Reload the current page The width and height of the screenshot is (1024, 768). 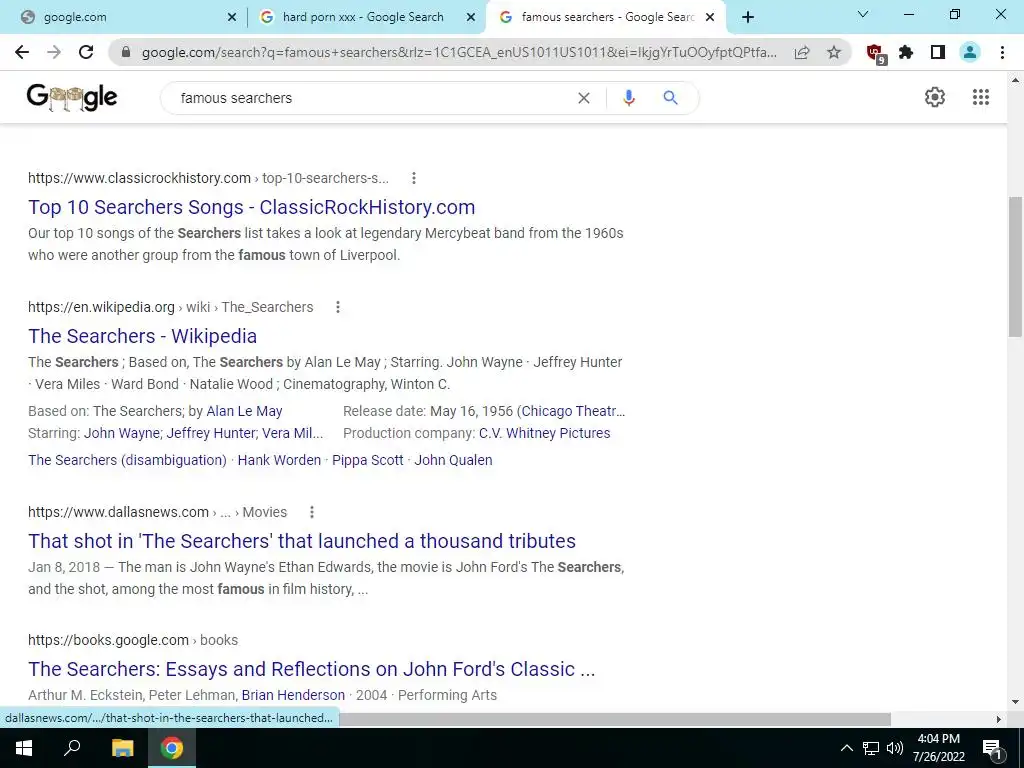tap(86, 52)
